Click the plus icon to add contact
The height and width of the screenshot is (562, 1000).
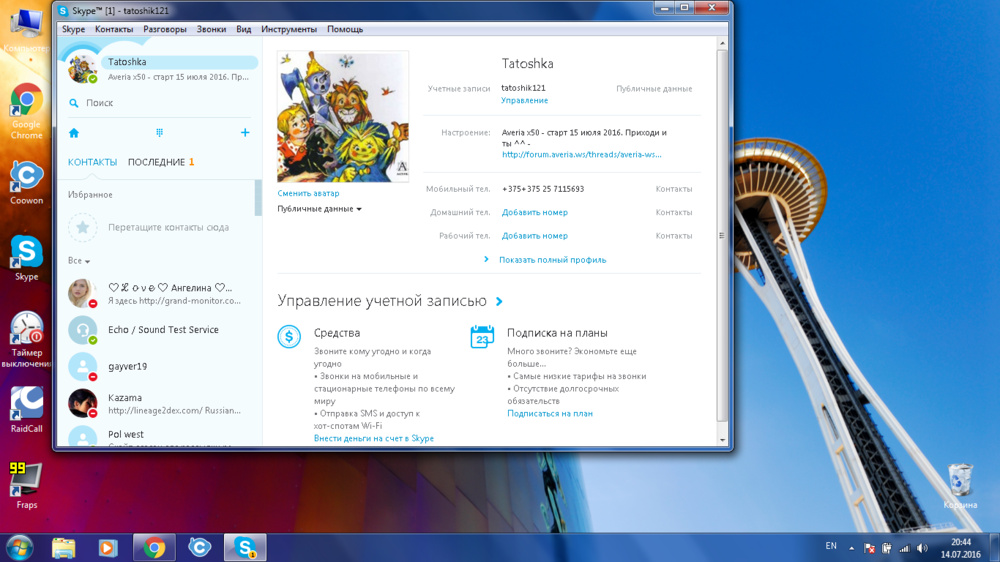point(245,133)
